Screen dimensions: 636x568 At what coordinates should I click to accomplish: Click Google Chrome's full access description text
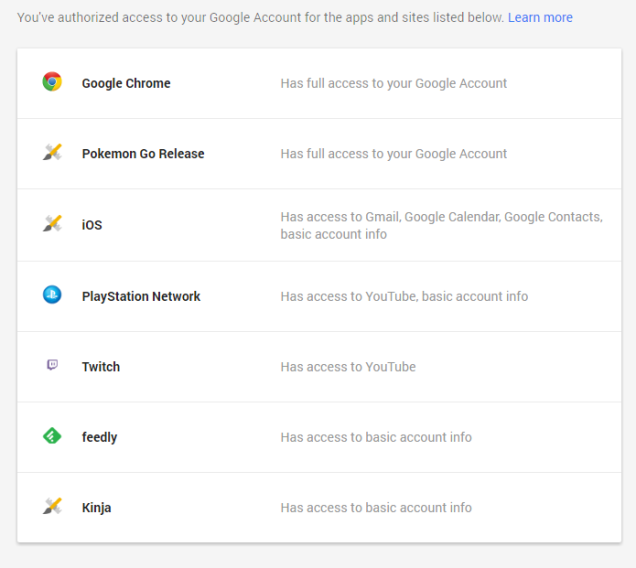[393, 83]
